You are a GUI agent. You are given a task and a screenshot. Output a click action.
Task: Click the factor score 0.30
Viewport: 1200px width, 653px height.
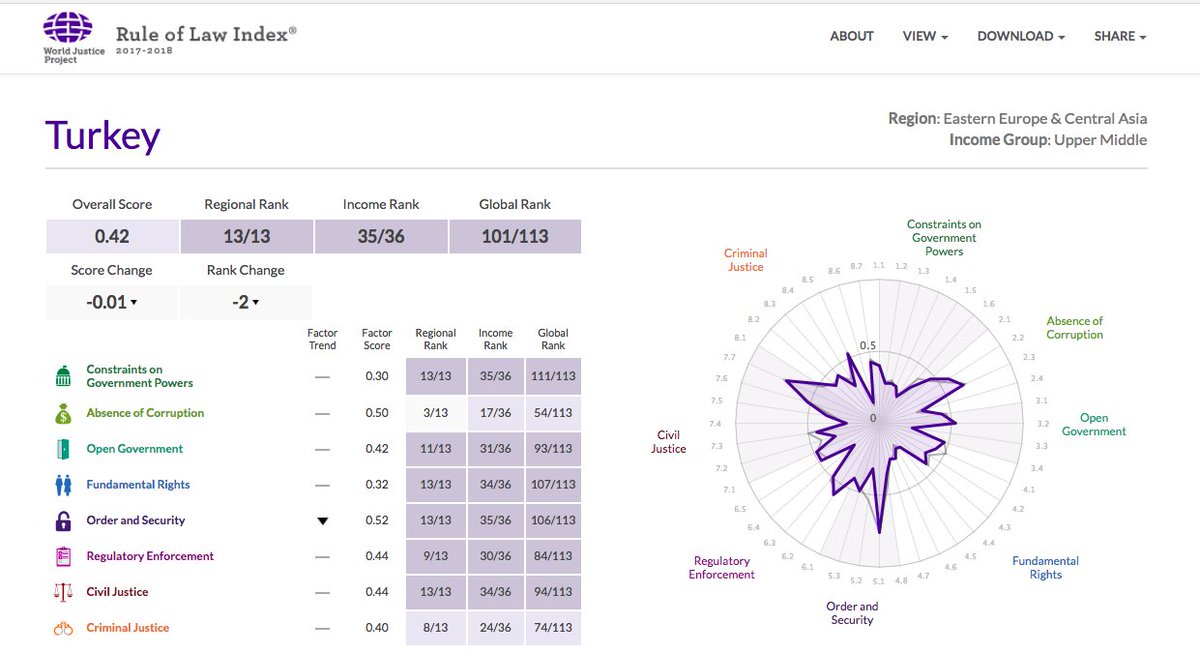point(377,377)
